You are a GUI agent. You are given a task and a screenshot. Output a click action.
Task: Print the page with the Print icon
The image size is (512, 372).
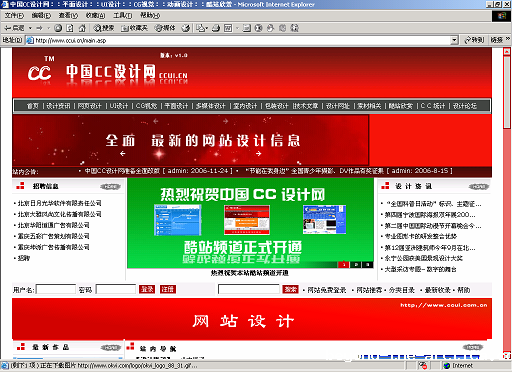click(216, 28)
